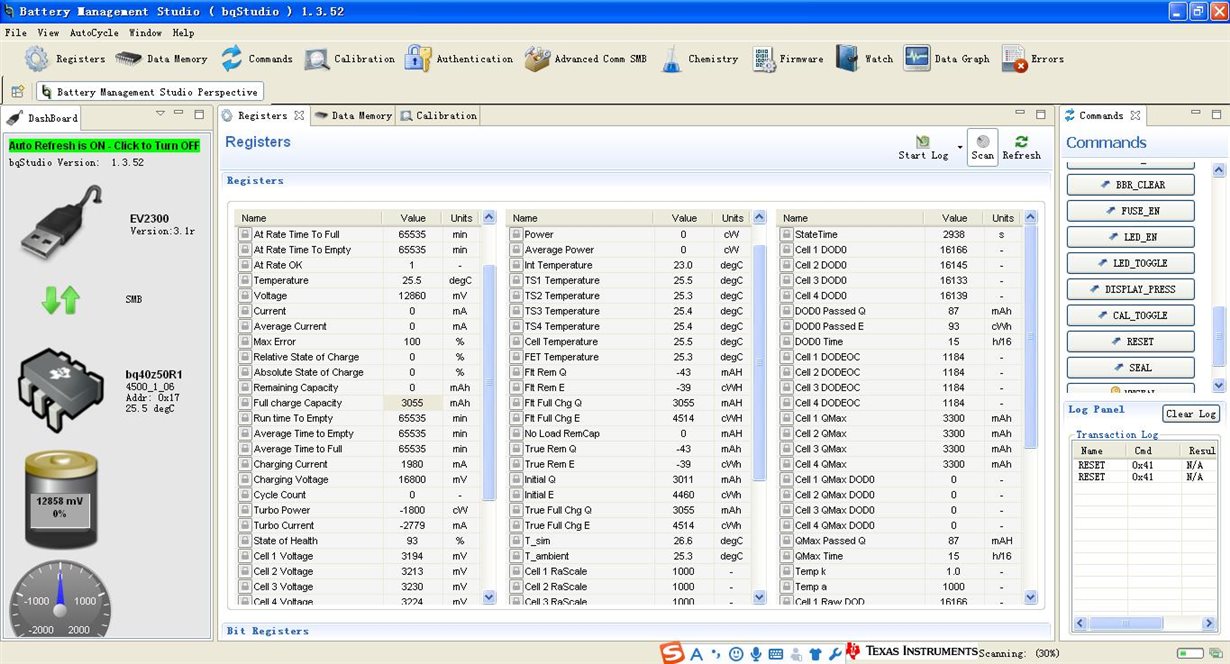Open DashBoard view menu dropdown triangle
Screen dimensions: 1230x664
point(159,113)
